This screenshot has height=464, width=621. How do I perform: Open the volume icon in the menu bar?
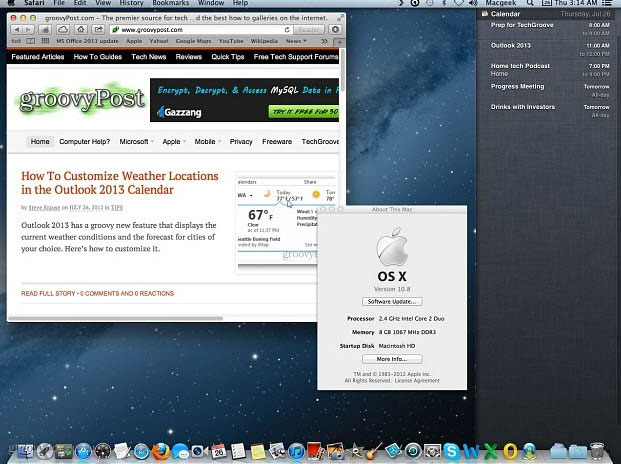[473, 3]
